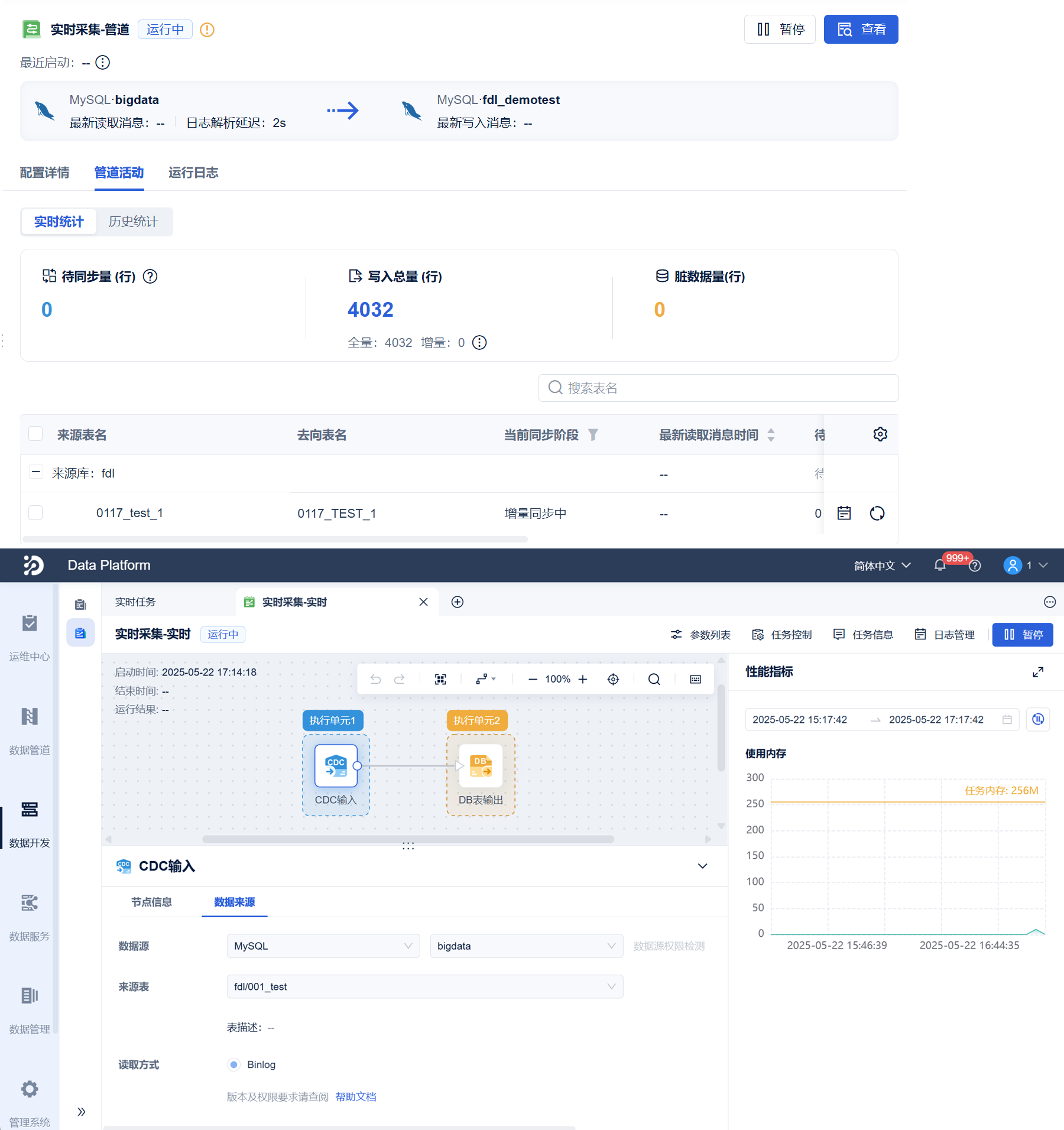Open user account dropdown in header
Screen dimensions: 1064x1130
pos(1026,566)
